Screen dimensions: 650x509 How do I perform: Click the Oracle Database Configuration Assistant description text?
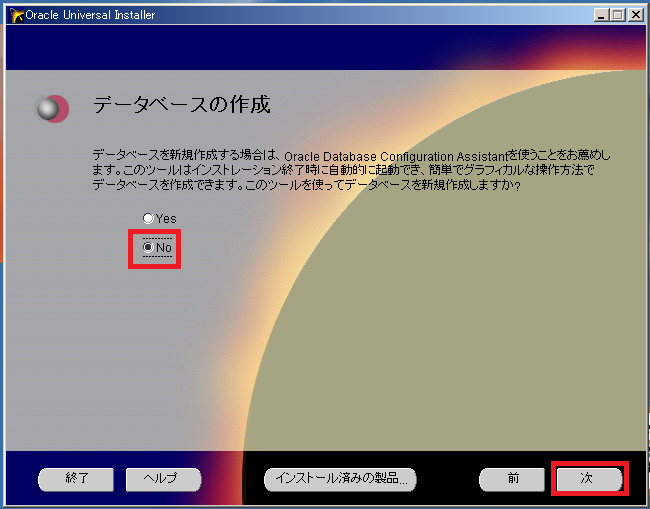click(x=351, y=170)
